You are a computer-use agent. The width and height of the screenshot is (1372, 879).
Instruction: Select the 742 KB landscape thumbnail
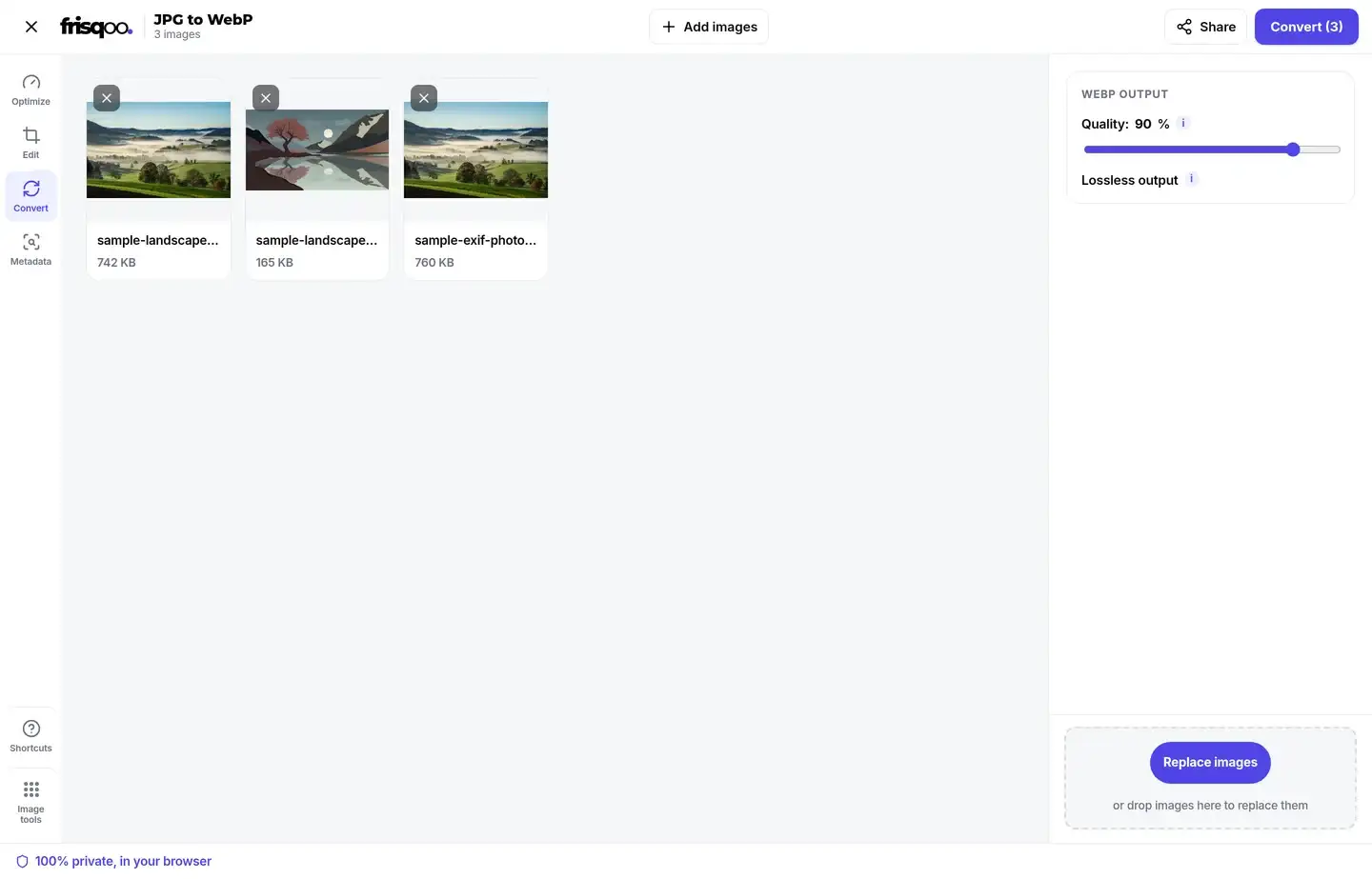pyautogui.click(x=158, y=150)
